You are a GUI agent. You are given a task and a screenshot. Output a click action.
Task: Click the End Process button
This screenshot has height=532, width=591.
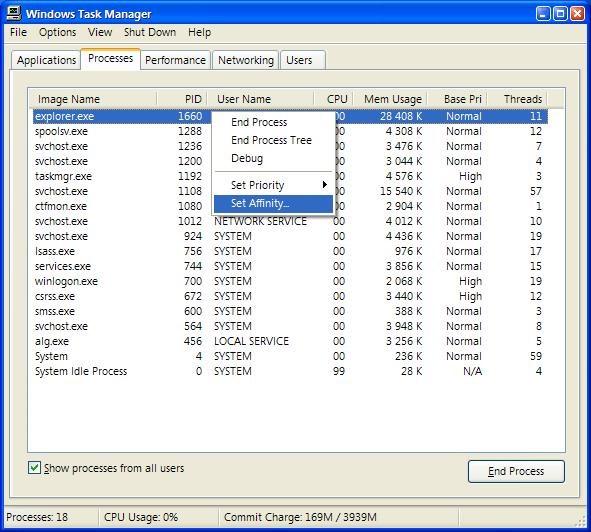(516, 471)
